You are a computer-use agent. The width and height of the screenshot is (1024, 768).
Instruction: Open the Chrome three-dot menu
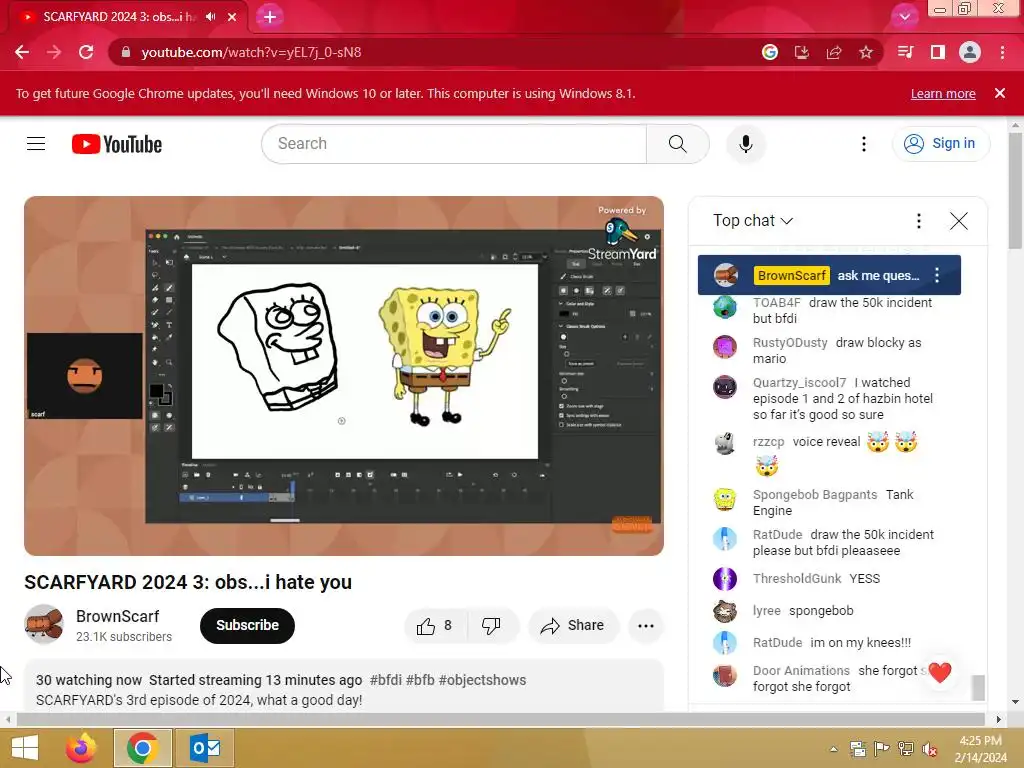coord(1002,52)
